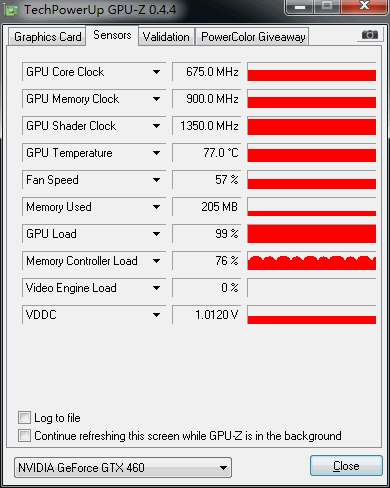Screen dimensions: 390x488
Task: Toggle Continue refreshing in background checkbox
Action: click(x=24, y=436)
